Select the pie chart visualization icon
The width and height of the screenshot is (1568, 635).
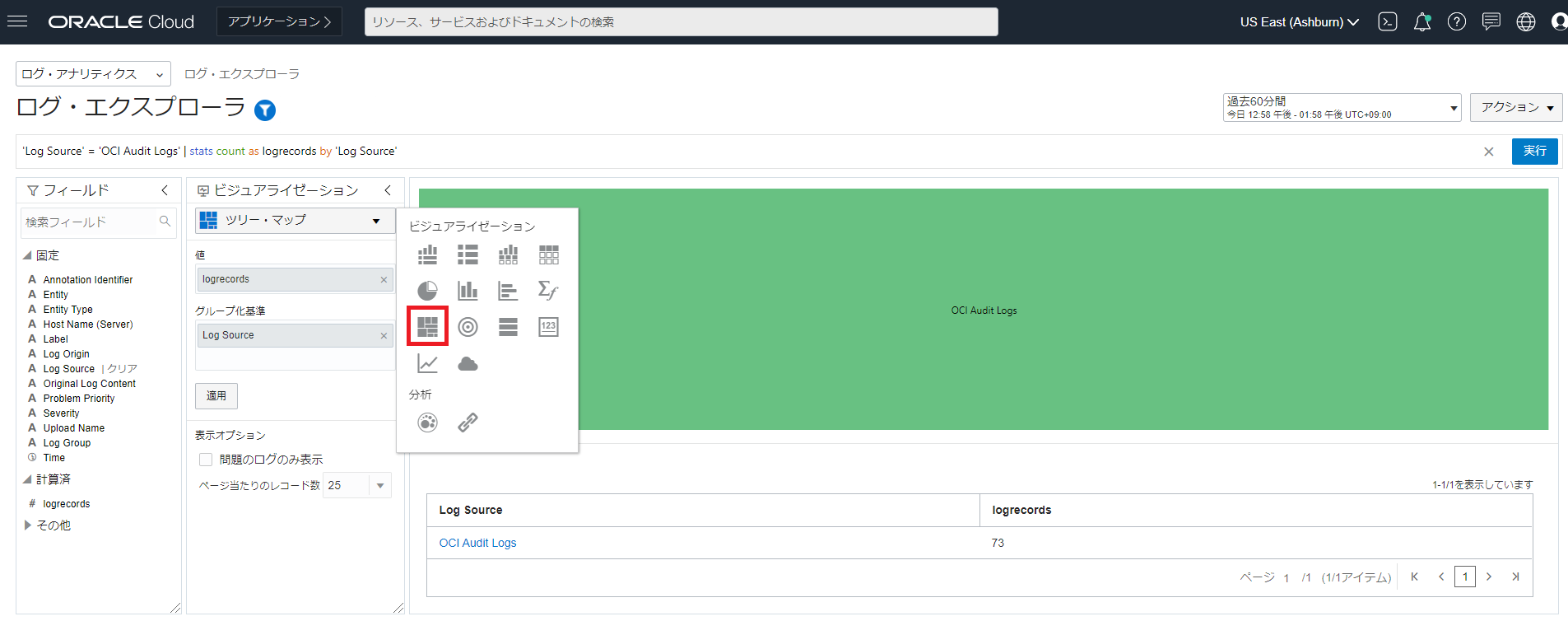[427, 291]
